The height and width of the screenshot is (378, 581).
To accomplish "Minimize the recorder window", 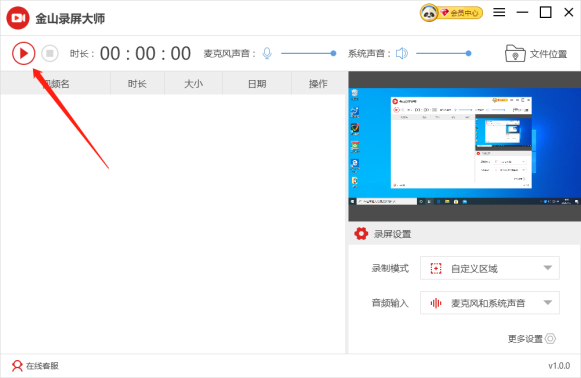I will point(522,13).
